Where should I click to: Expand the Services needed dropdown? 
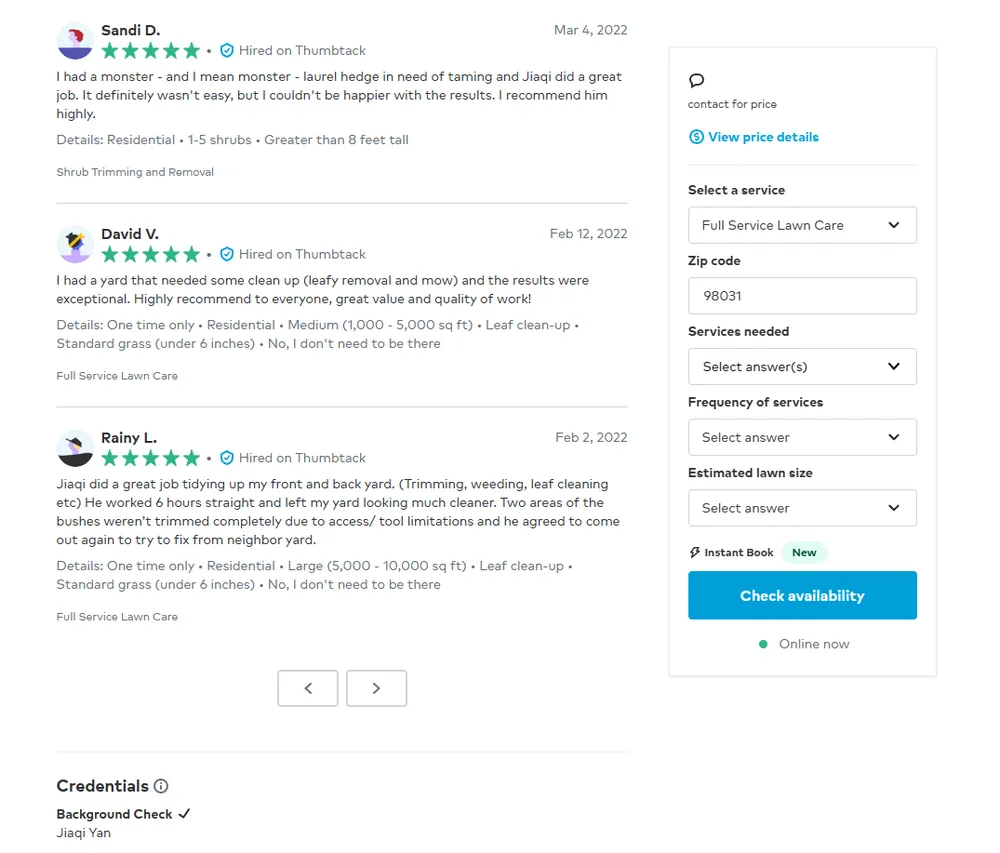802,367
